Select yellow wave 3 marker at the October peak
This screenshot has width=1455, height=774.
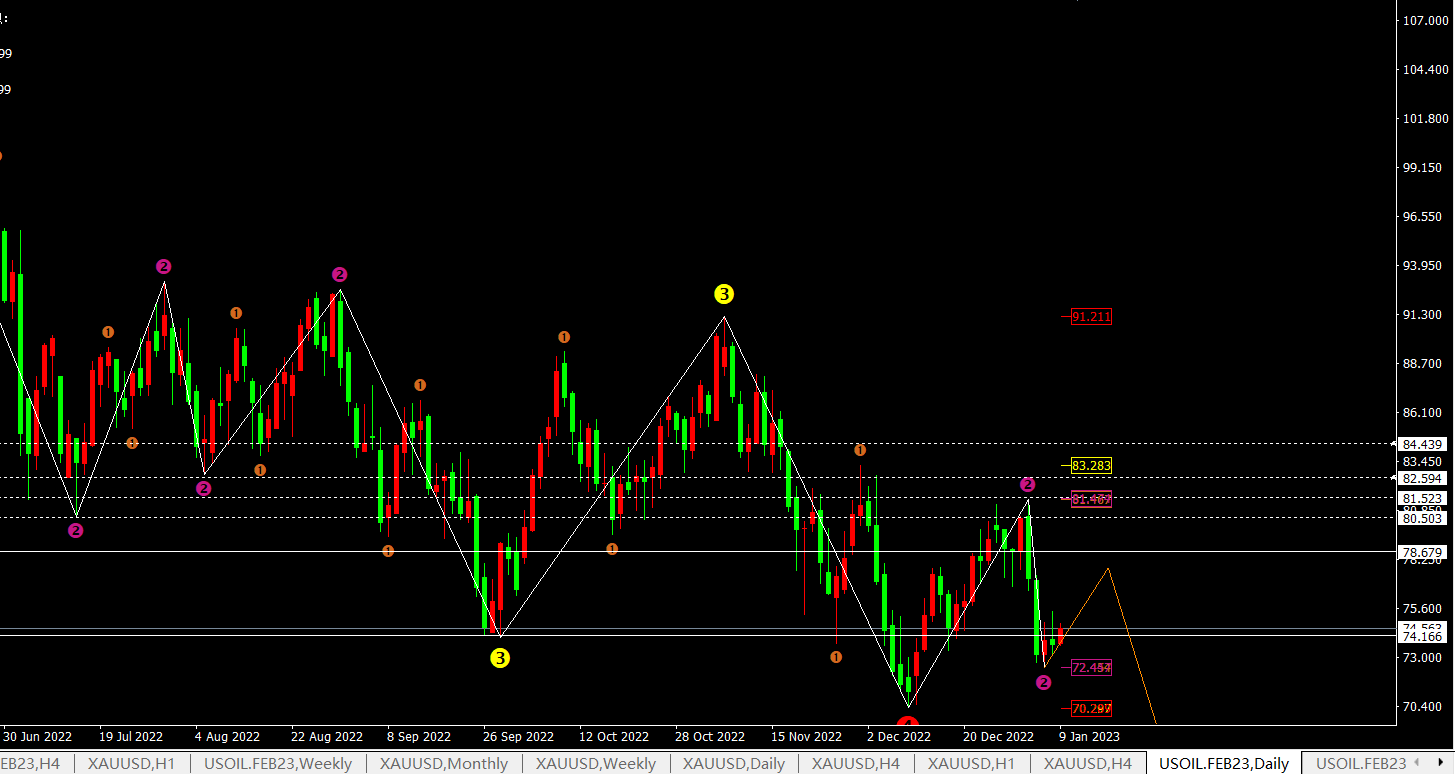[x=724, y=294]
